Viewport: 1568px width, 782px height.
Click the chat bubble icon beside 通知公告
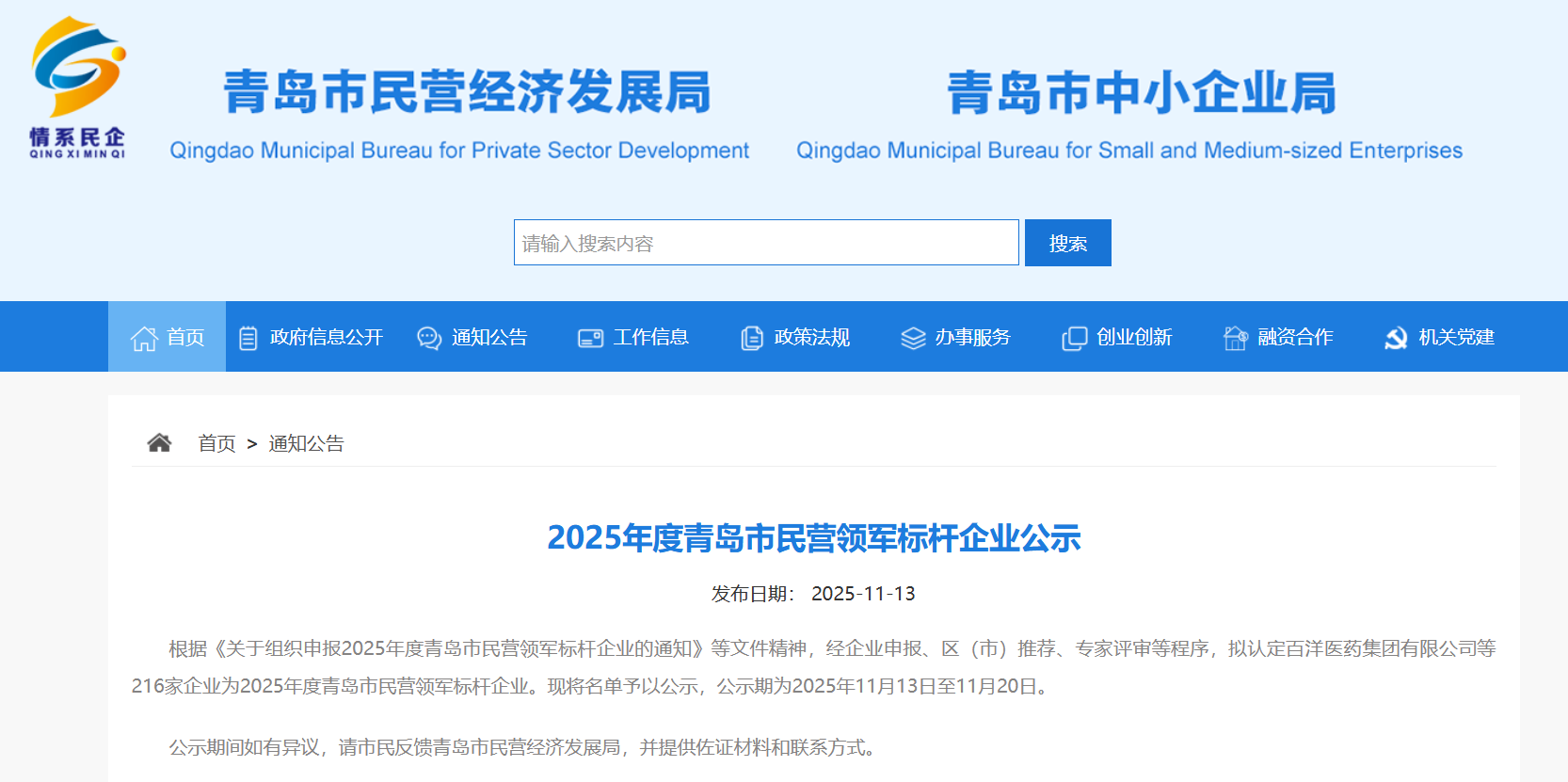429,338
